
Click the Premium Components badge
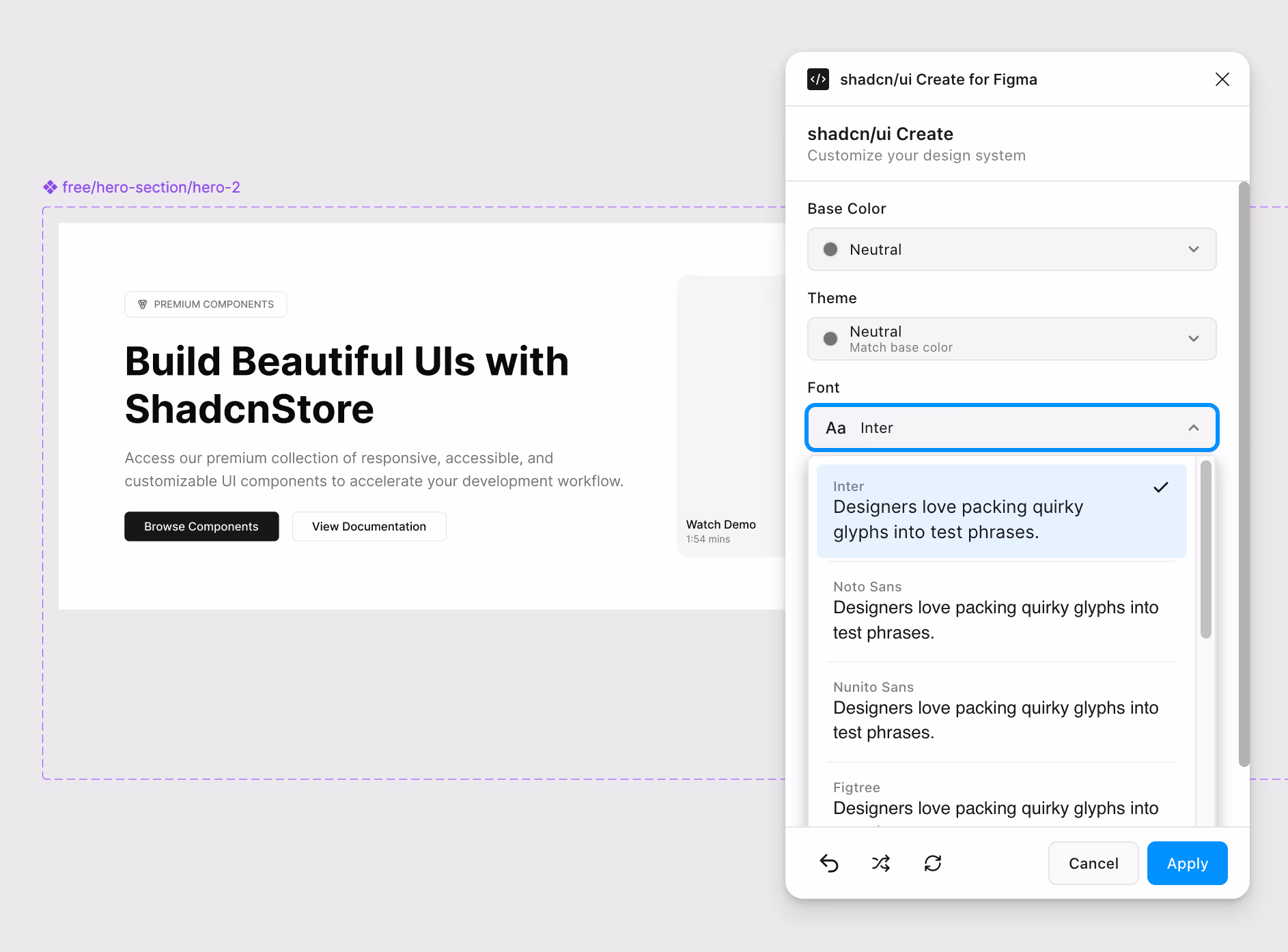(x=206, y=305)
